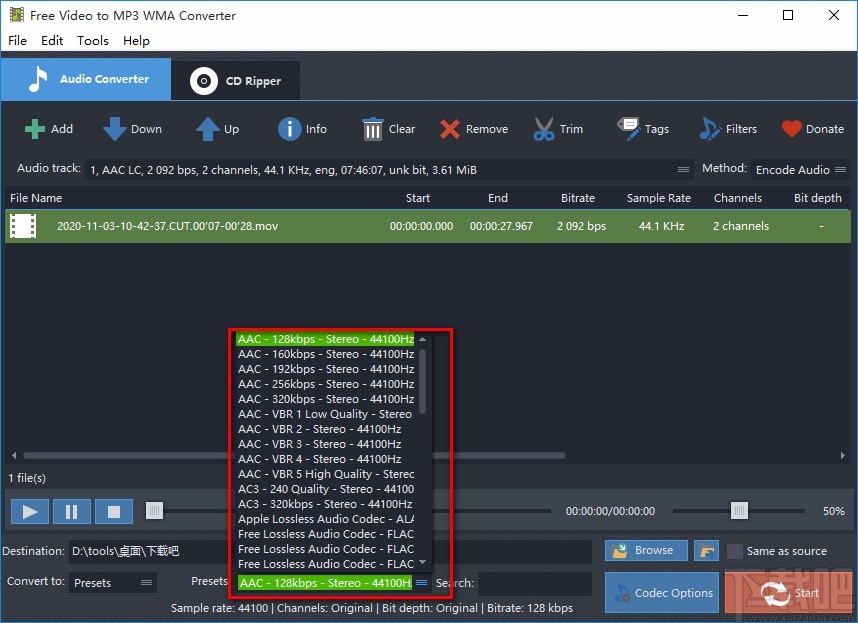Viewport: 858px width, 623px height.
Task: Choose AAC - VBR 2 - Stereo preset
Action: click(326, 429)
